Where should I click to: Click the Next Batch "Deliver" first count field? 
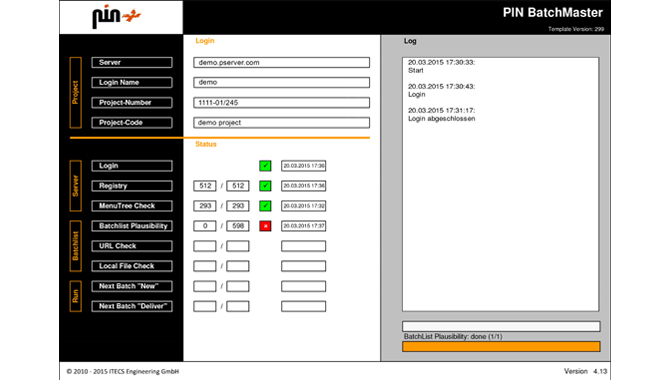tap(205, 306)
